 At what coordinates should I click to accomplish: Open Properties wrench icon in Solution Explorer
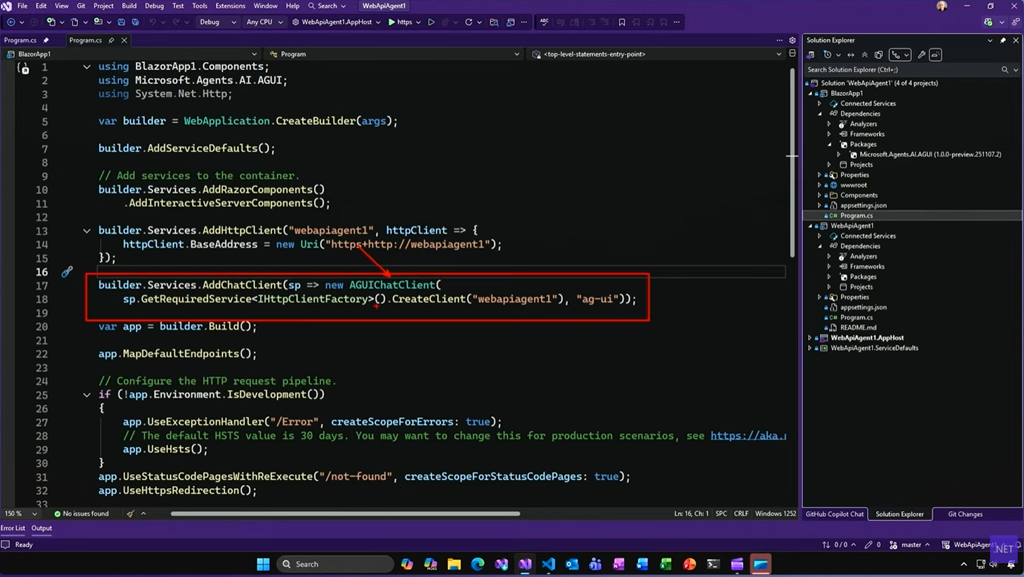click(x=922, y=55)
